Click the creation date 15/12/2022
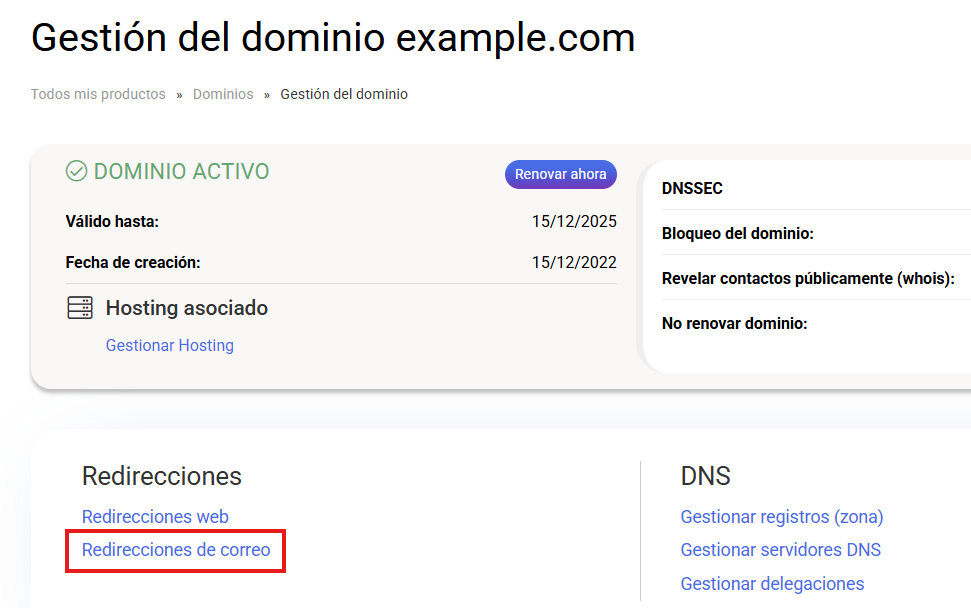The height and width of the screenshot is (608, 971). [x=574, y=263]
